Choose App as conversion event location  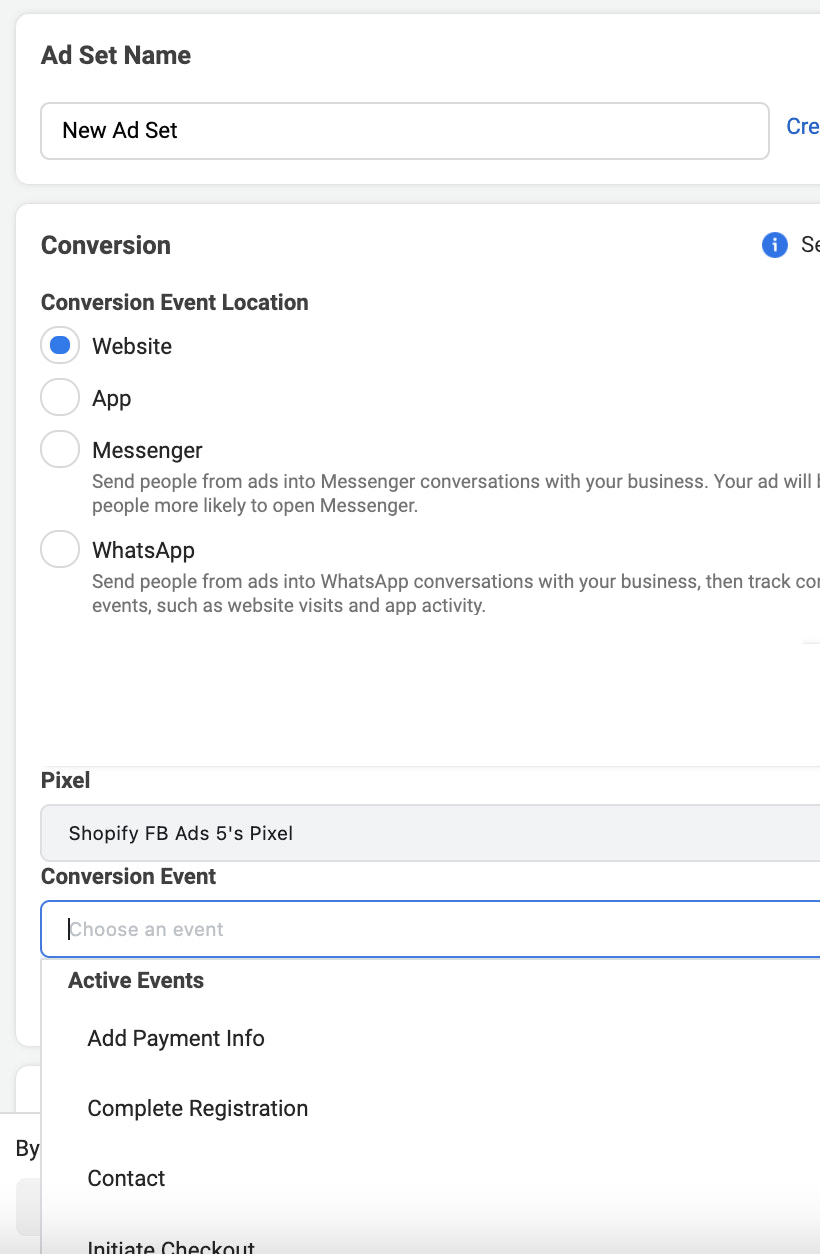(x=60, y=397)
